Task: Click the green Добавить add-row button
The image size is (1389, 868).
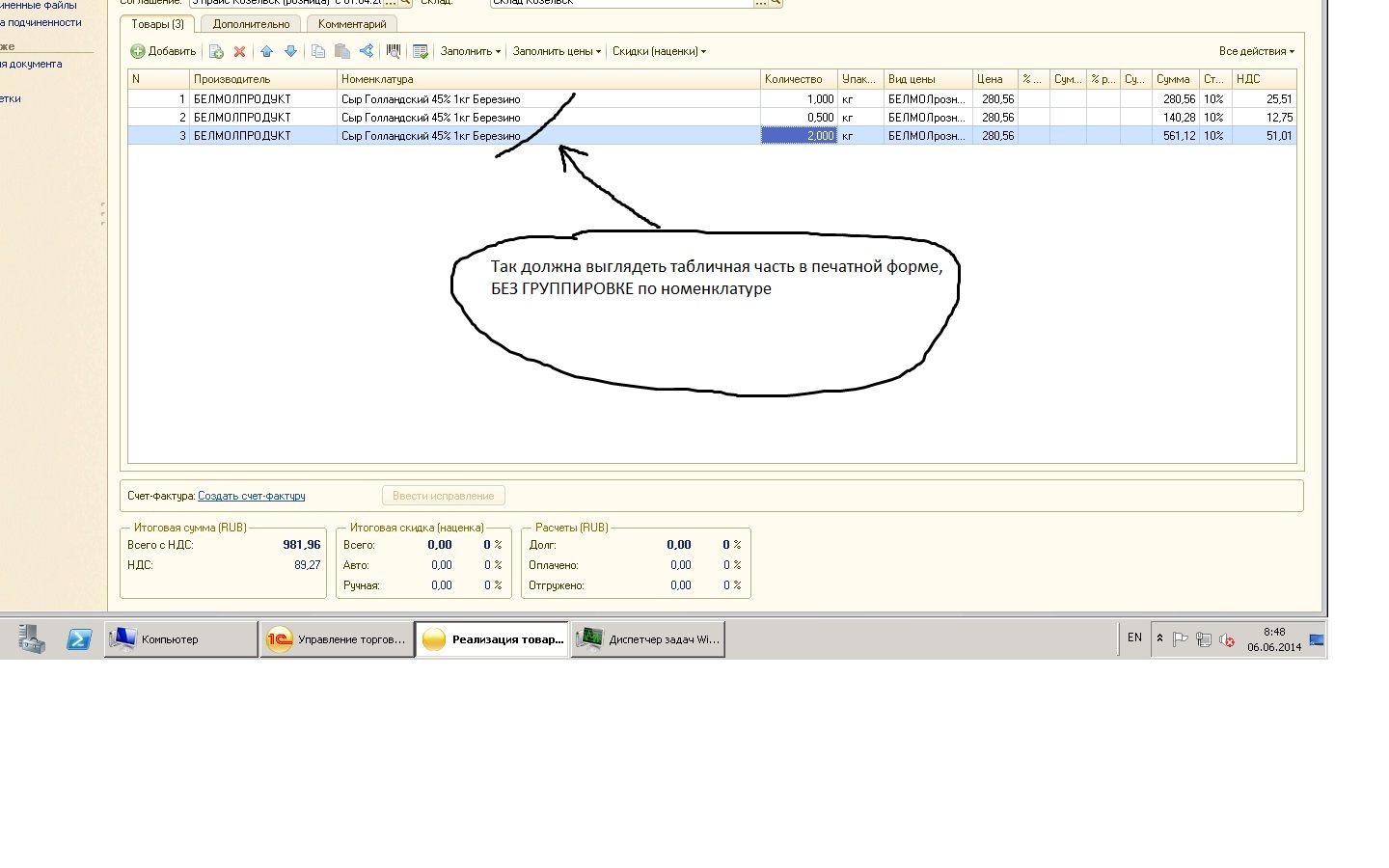Action: (163, 51)
